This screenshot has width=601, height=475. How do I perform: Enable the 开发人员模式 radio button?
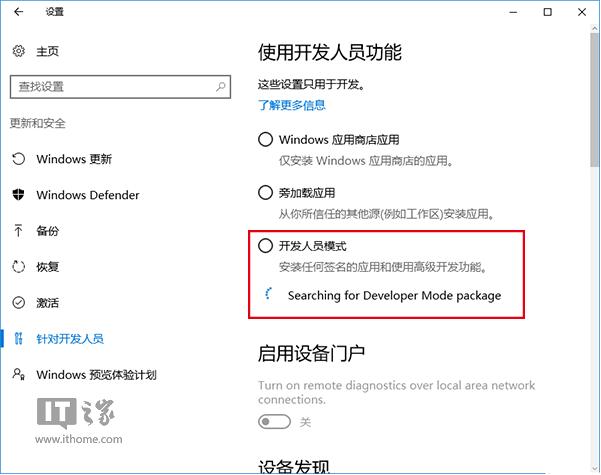[x=265, y=245]
